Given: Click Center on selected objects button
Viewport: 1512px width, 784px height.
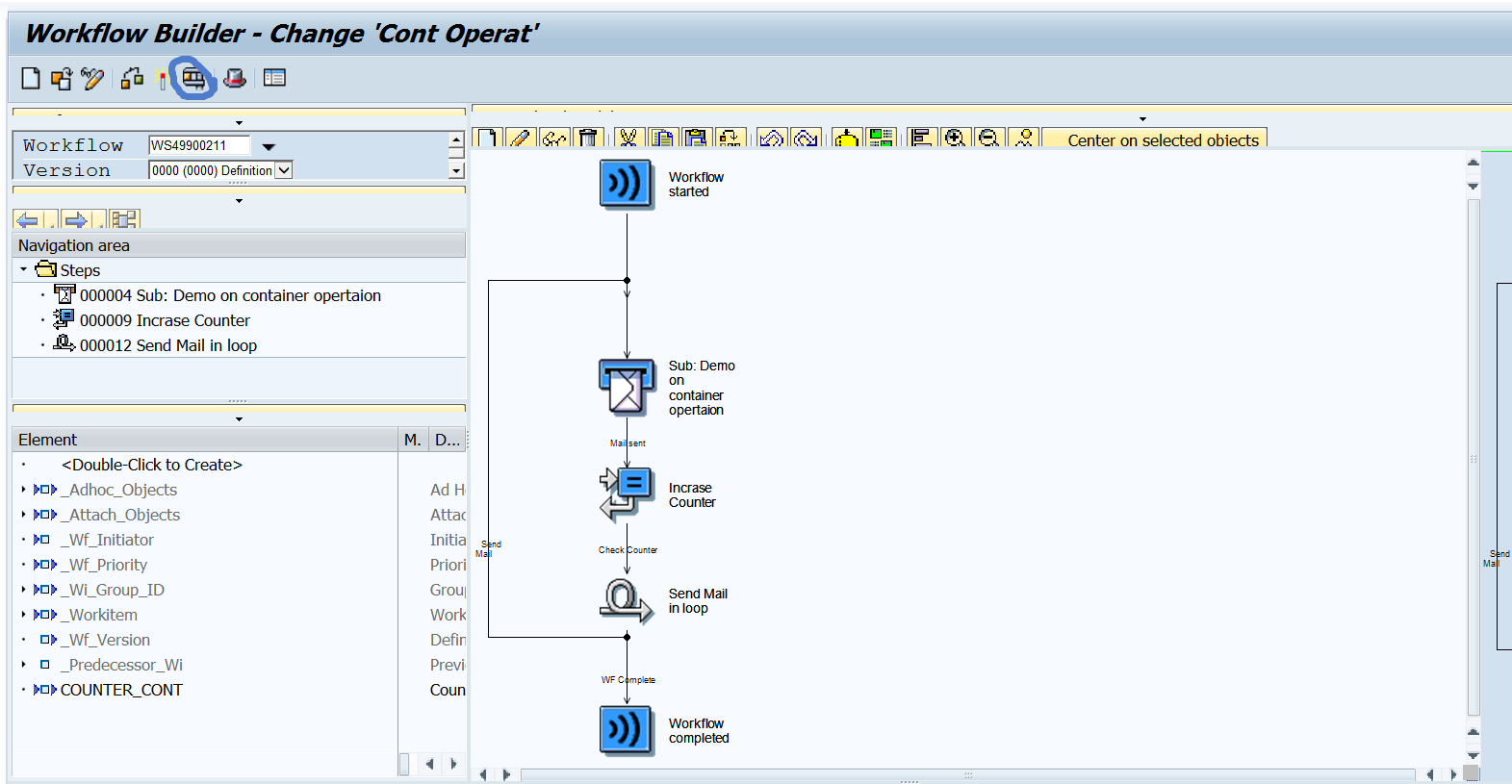Looking at the screenshot, I should [x=1162, y=140].
